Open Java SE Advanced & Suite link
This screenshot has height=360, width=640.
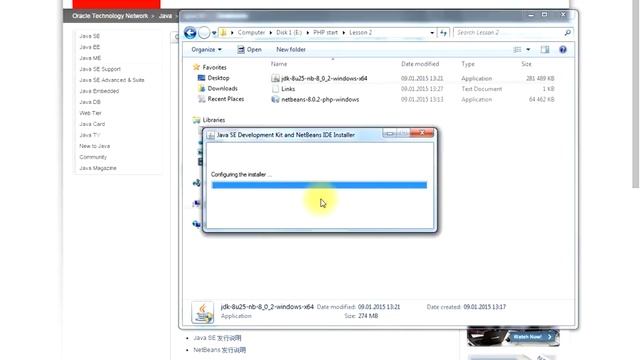tap(112, 80)
